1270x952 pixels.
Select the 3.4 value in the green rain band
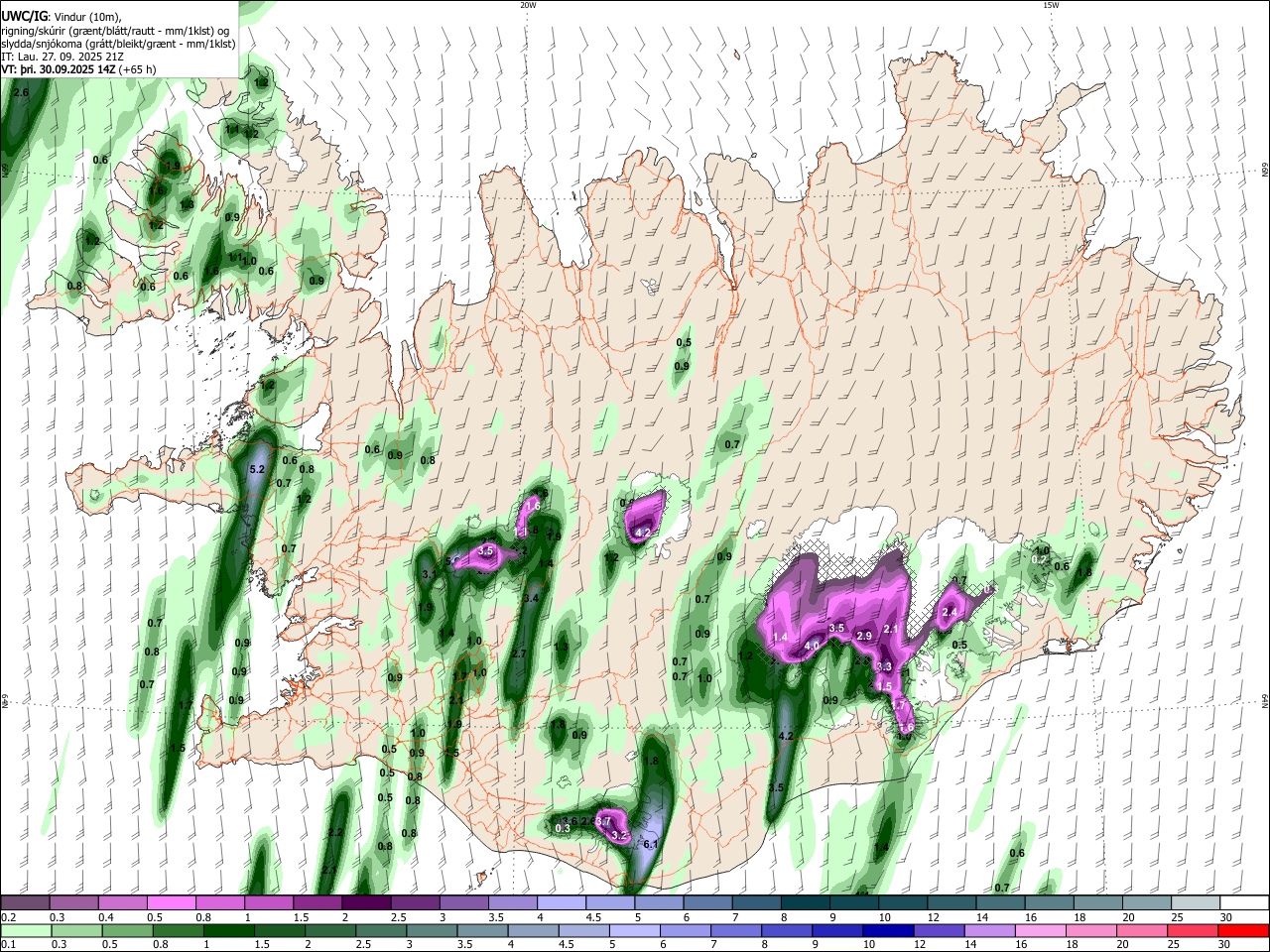[x=531, y=598]
